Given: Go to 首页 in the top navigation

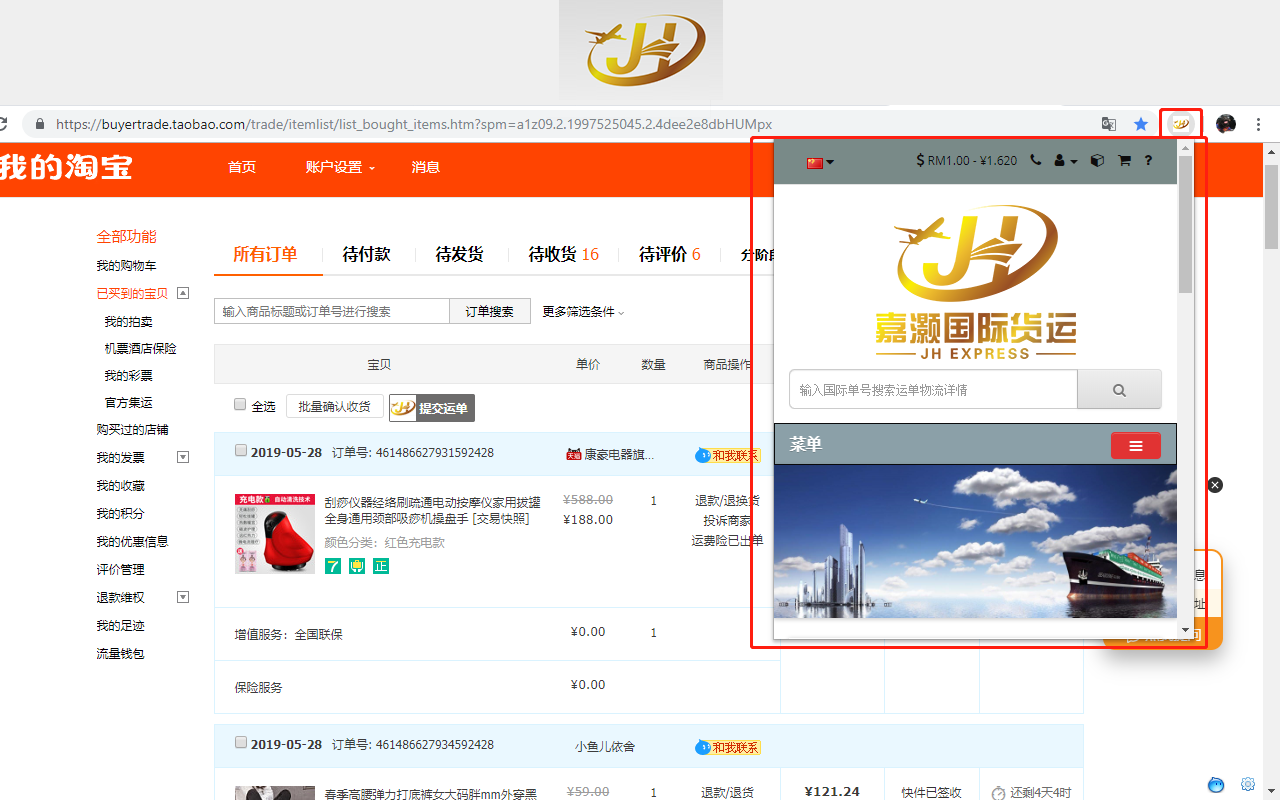Looking at the screenshot, I should point(242,167).
